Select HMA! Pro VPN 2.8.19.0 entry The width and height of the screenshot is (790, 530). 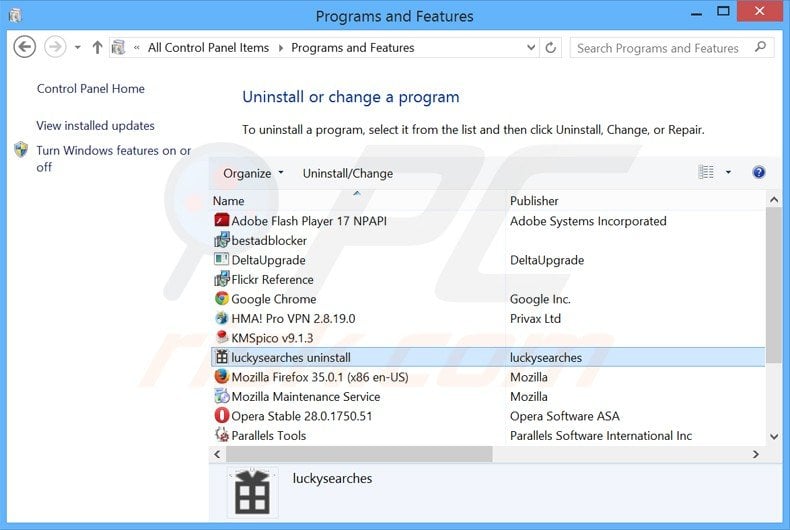click(x=293, y=319)
